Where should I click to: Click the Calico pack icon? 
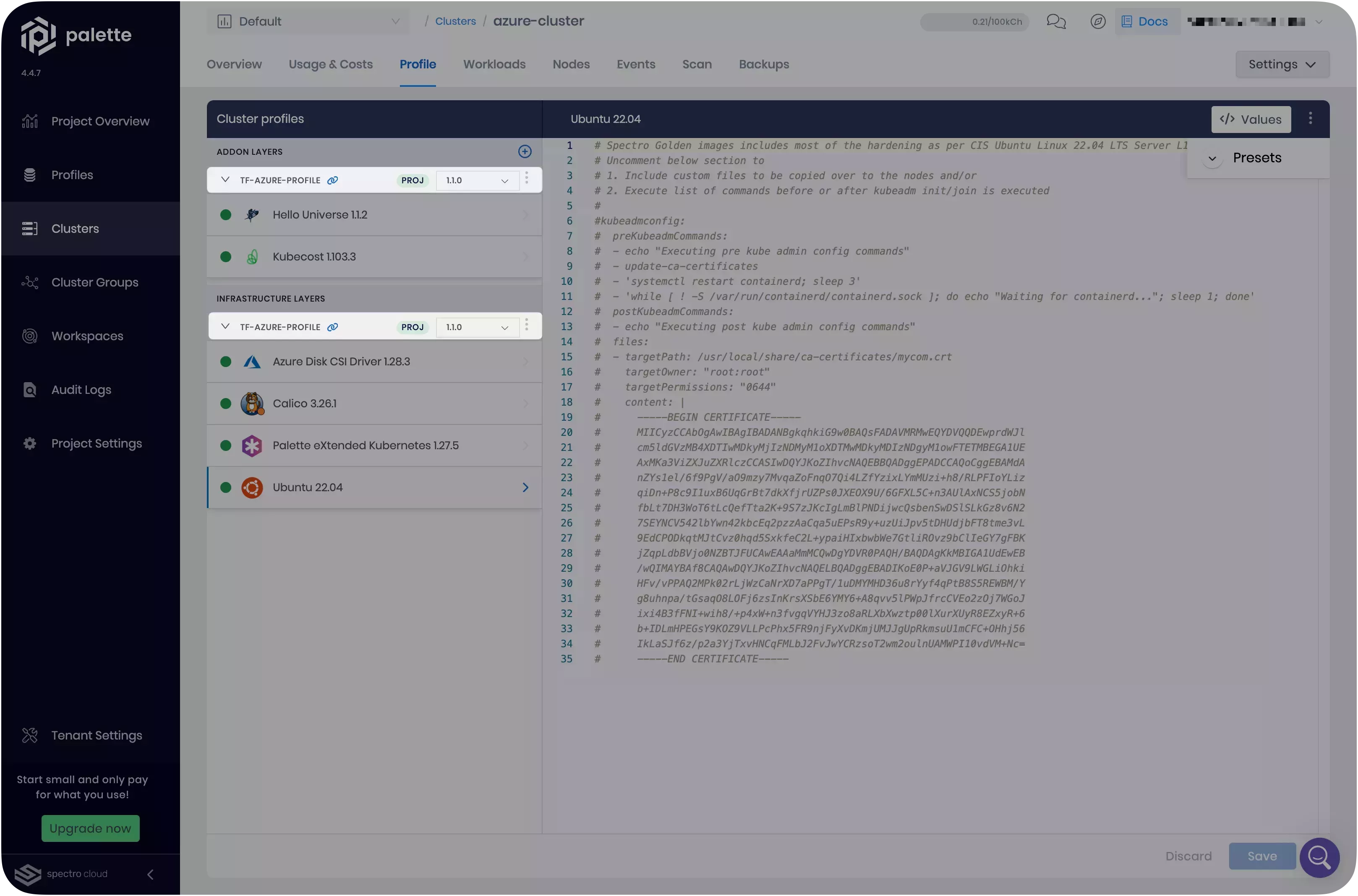(252, 404)
